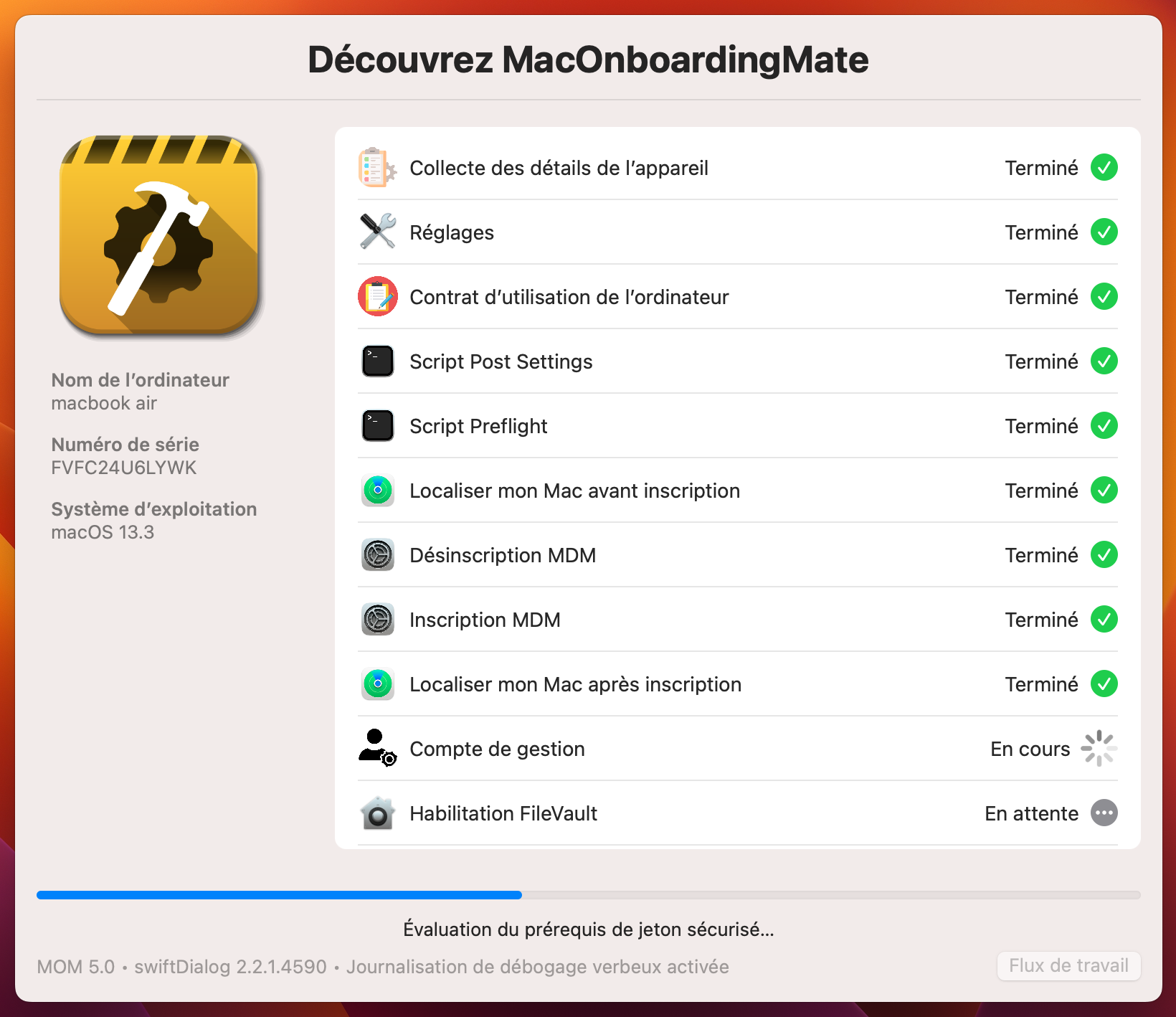The width and height of the screenshot is (1176, 1017).
Task: Click the Terminé status on Inscription MDM row
Action: 1041,620
